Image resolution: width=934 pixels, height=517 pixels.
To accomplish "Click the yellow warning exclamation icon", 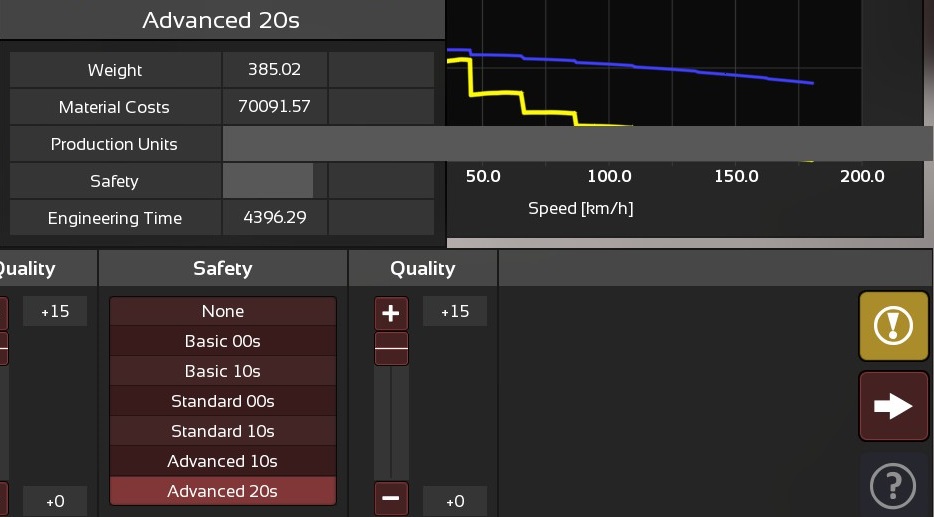I will coord(894,326).
